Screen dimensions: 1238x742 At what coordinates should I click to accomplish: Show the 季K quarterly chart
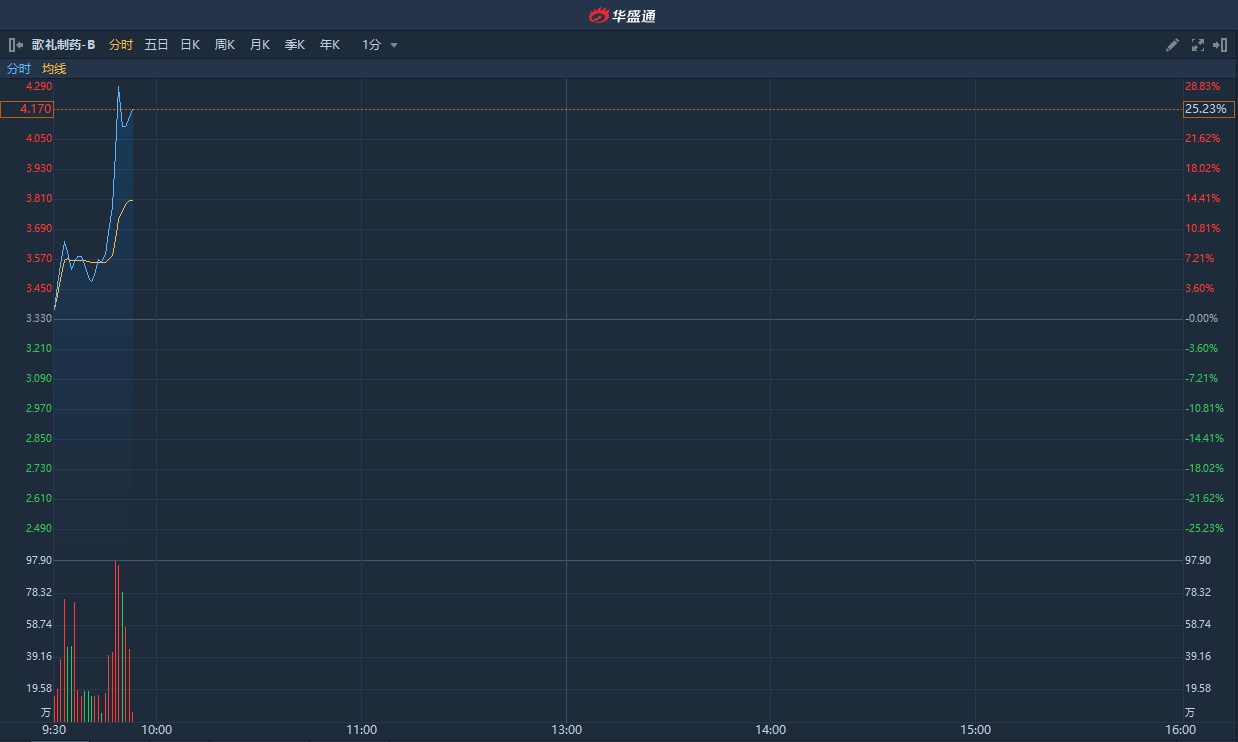click(295, 45)
